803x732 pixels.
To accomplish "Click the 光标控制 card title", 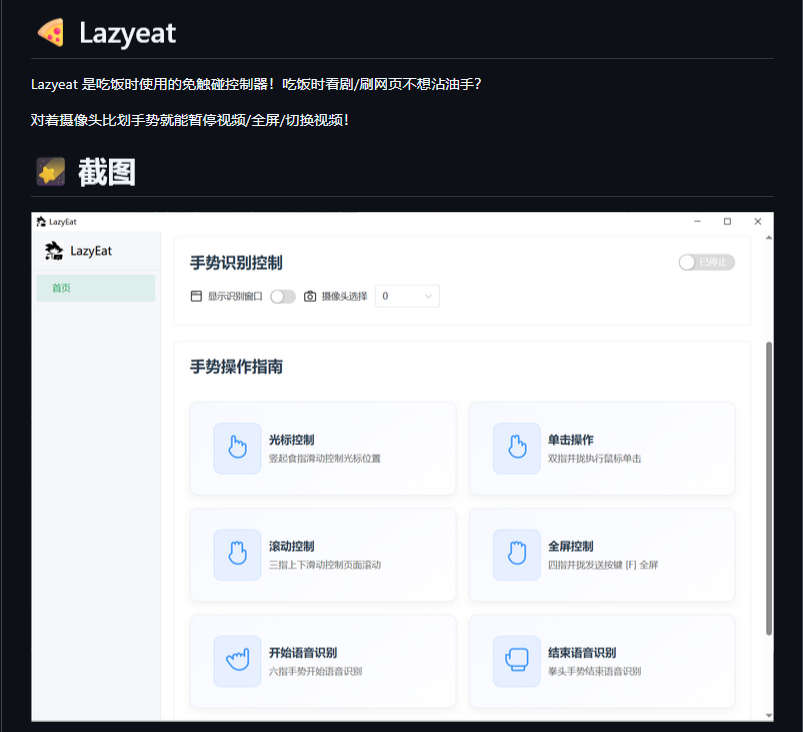I will point(292,440).
